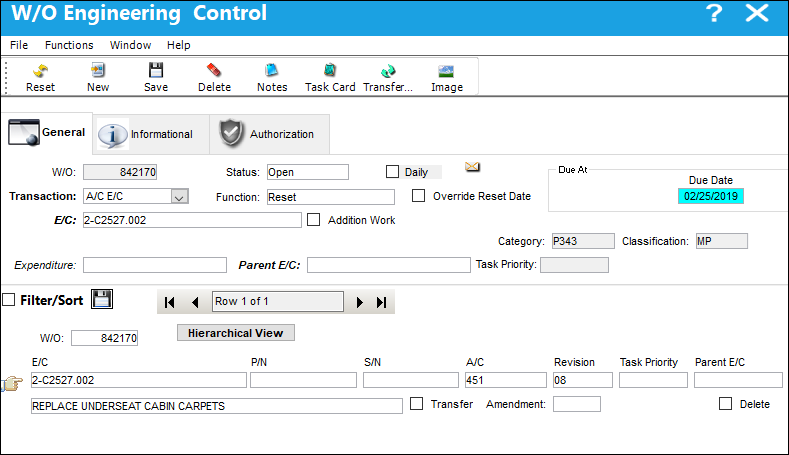Close the W/O Engineering Control window
Viewport: 789px width, 455px height.
click(757, 13)
